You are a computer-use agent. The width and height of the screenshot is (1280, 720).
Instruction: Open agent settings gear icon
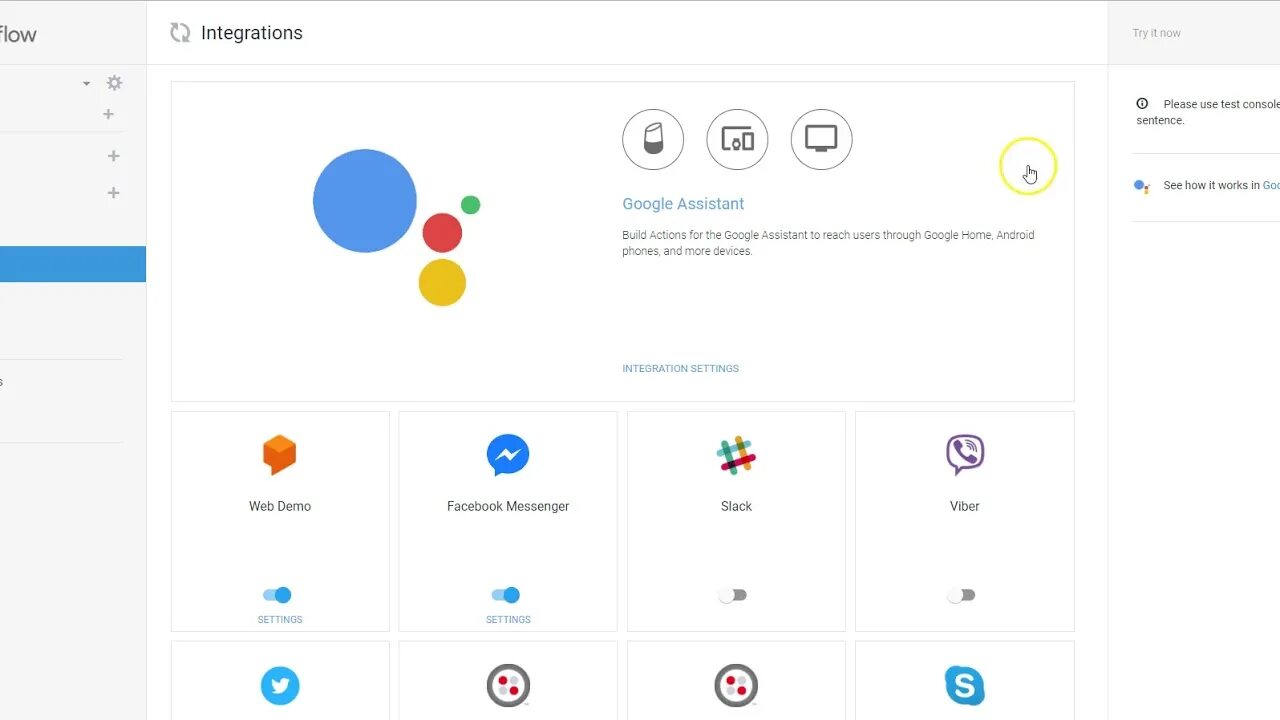[114, 83]
